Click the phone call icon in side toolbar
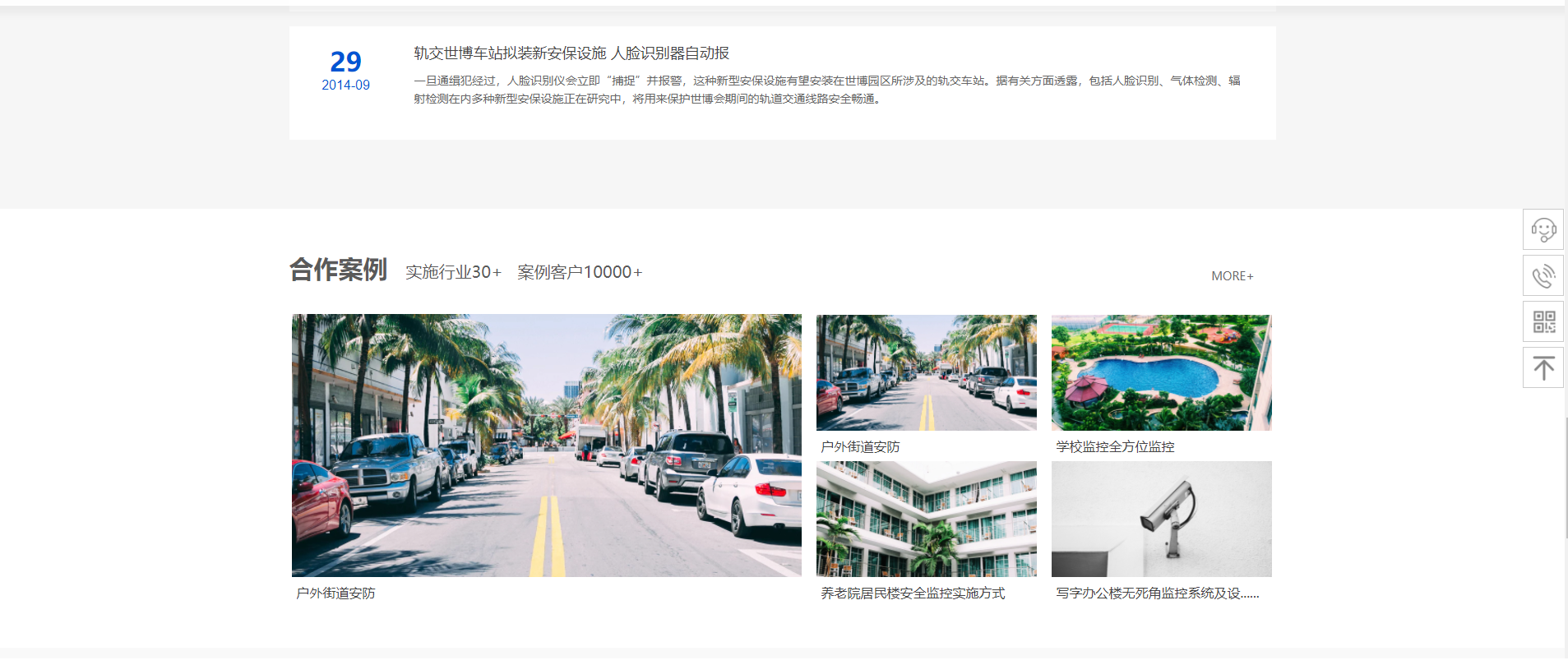The image size is (1568, 665). click(1543, 275)
